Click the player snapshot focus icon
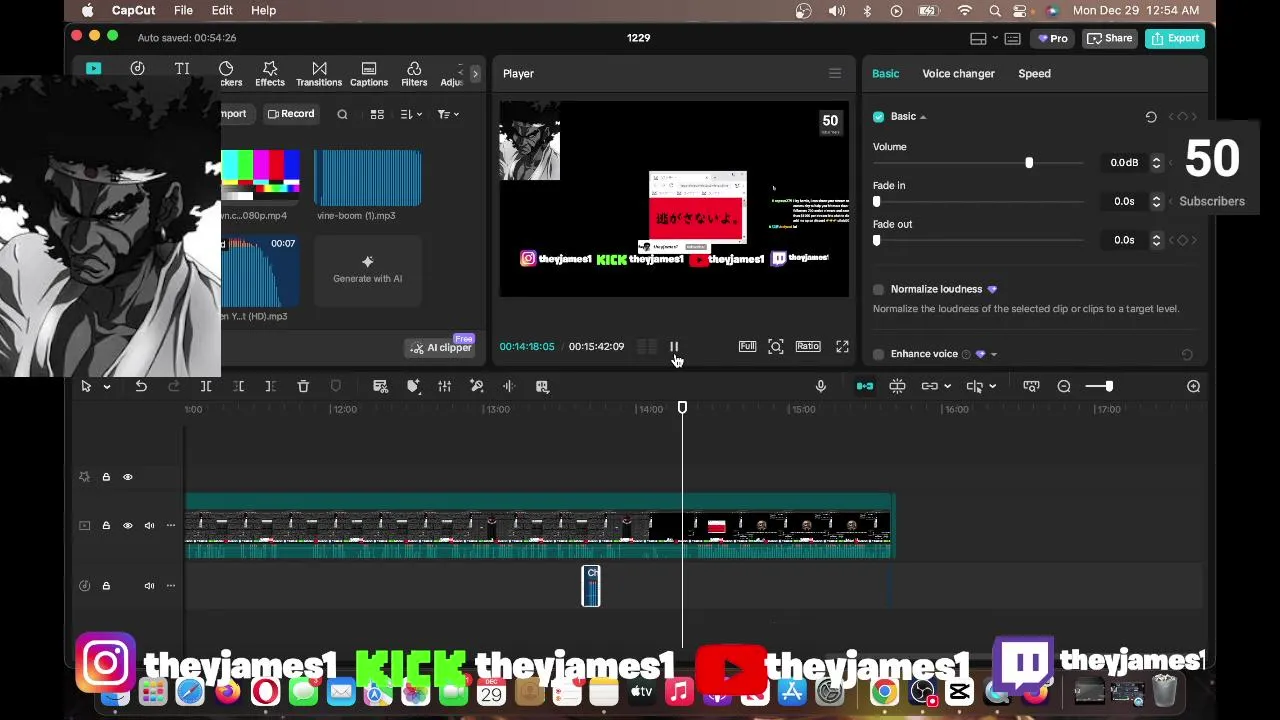The width and height of the screenshot is (1280, 720). click(x=776, y=346)
